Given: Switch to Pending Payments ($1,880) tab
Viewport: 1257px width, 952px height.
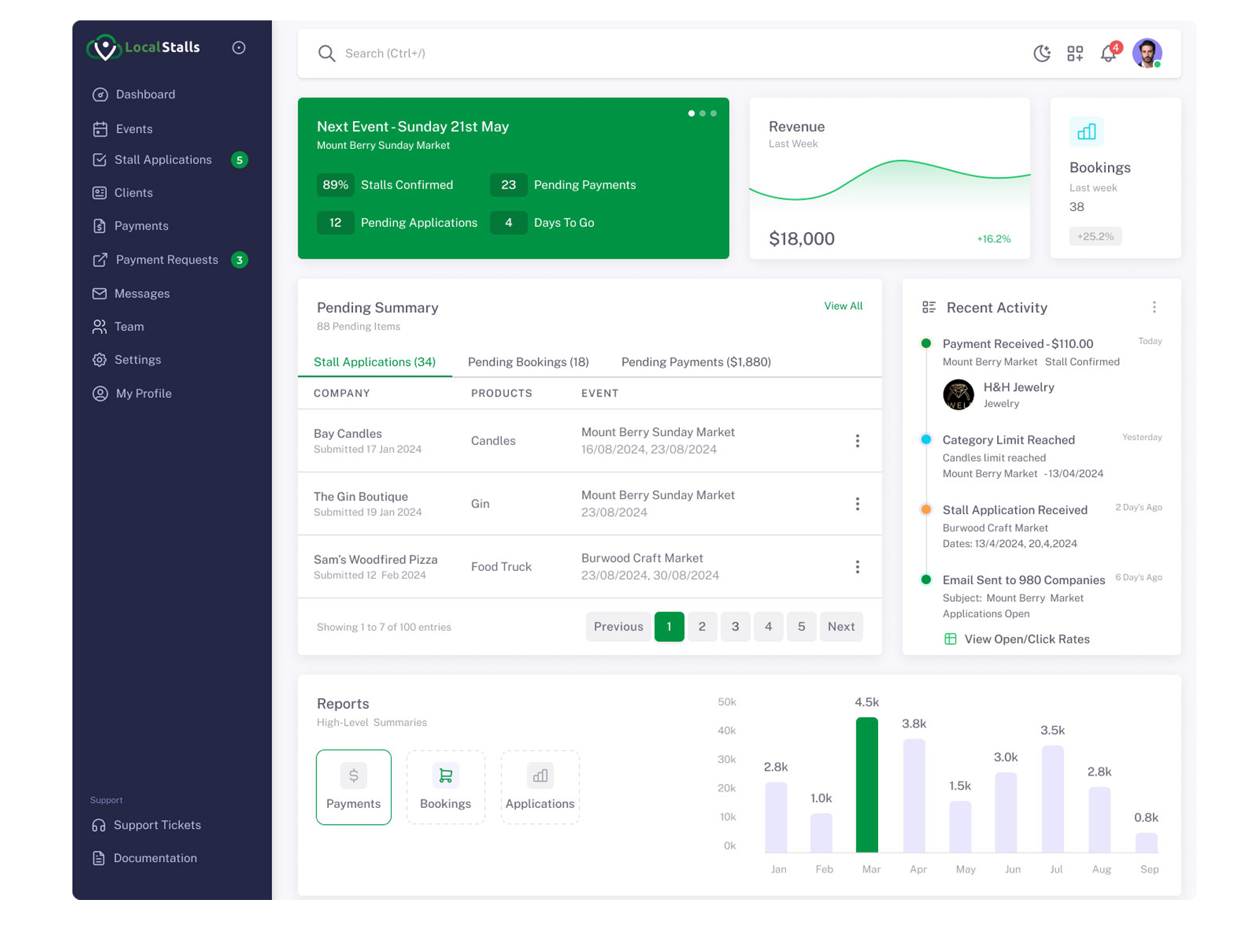Looking at the screenshot, I should tap(696, 361).
